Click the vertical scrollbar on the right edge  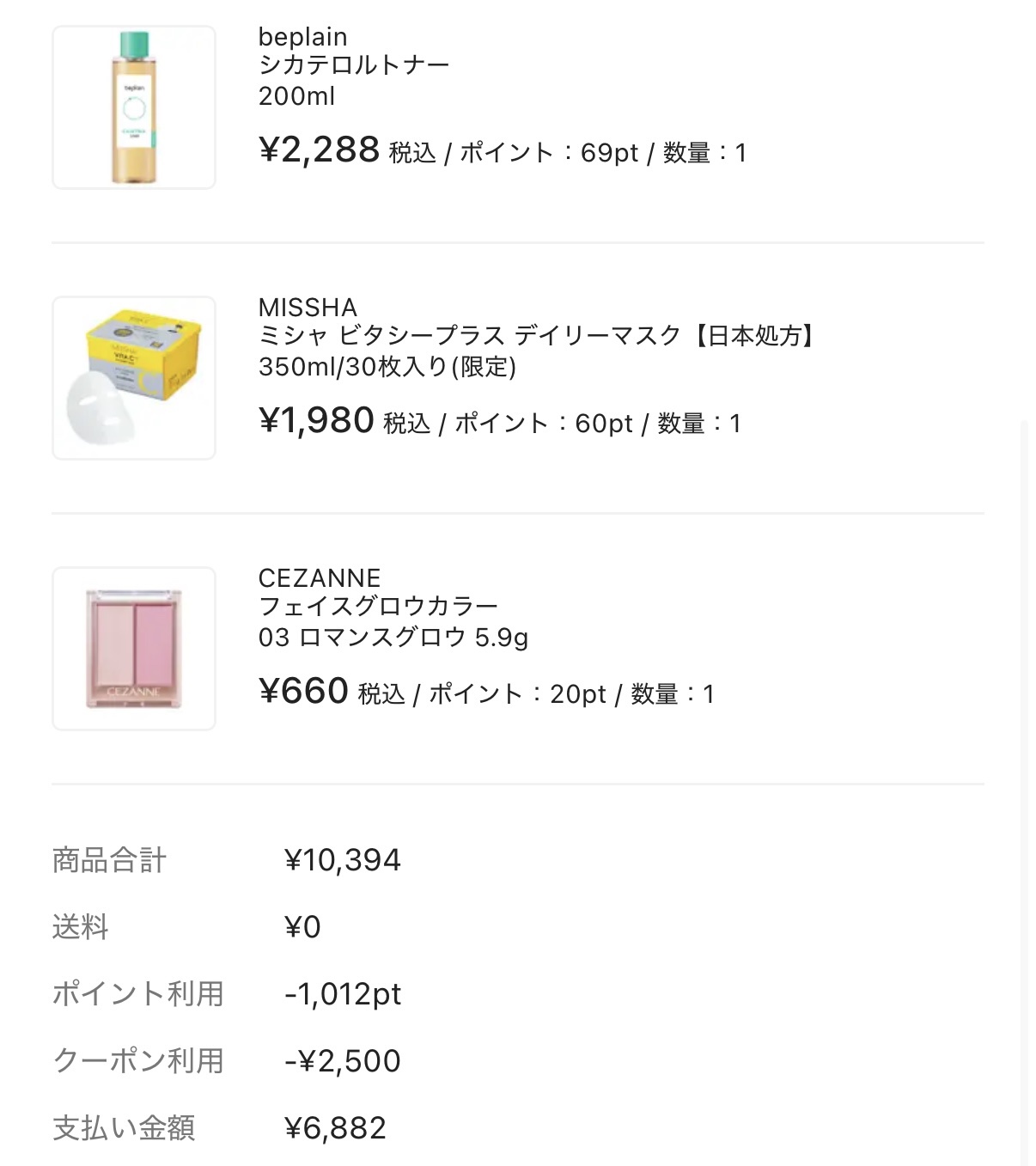[1024, 773]
